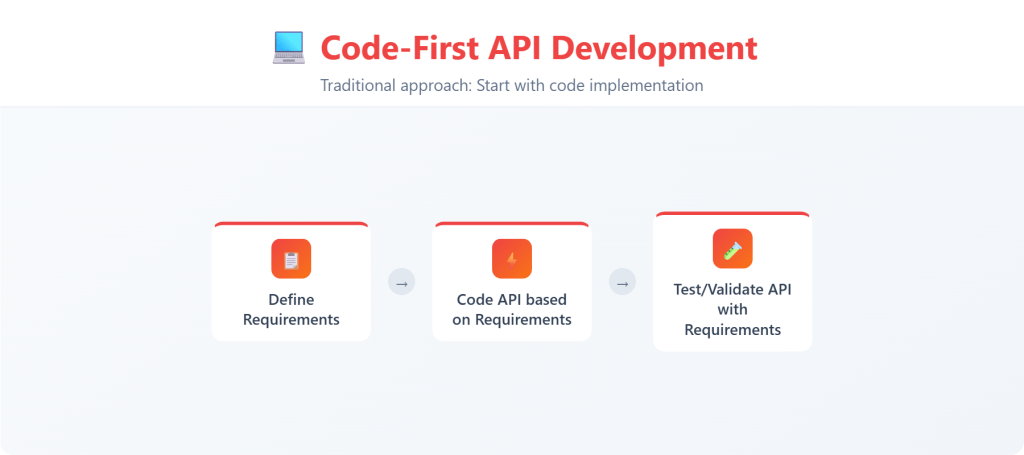Select "Code API based on Requirements" label
The width and height of the screenshot is (1024, 455).
click(512, 309)
